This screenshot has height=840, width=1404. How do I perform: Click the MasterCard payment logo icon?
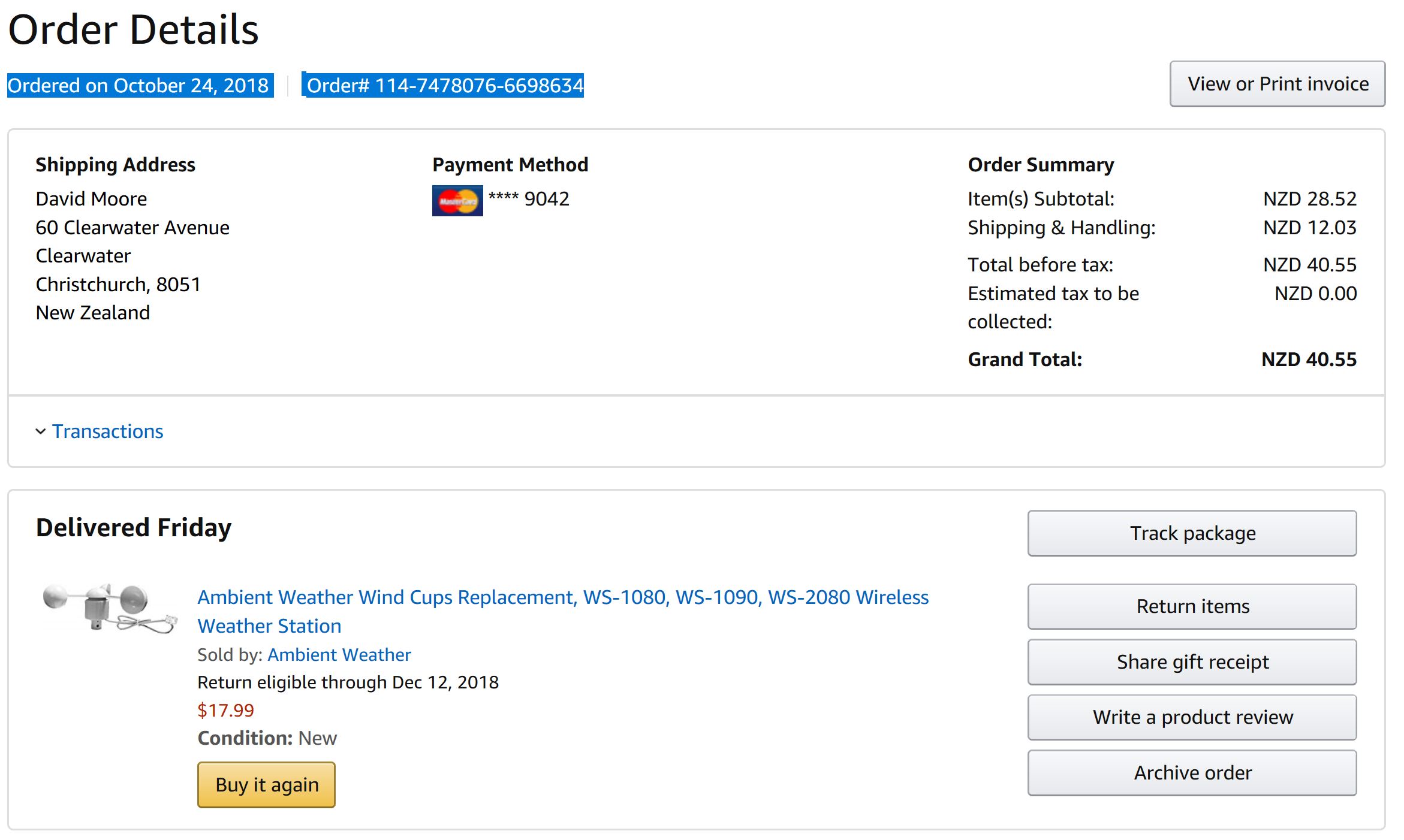[x=457, y=201]
